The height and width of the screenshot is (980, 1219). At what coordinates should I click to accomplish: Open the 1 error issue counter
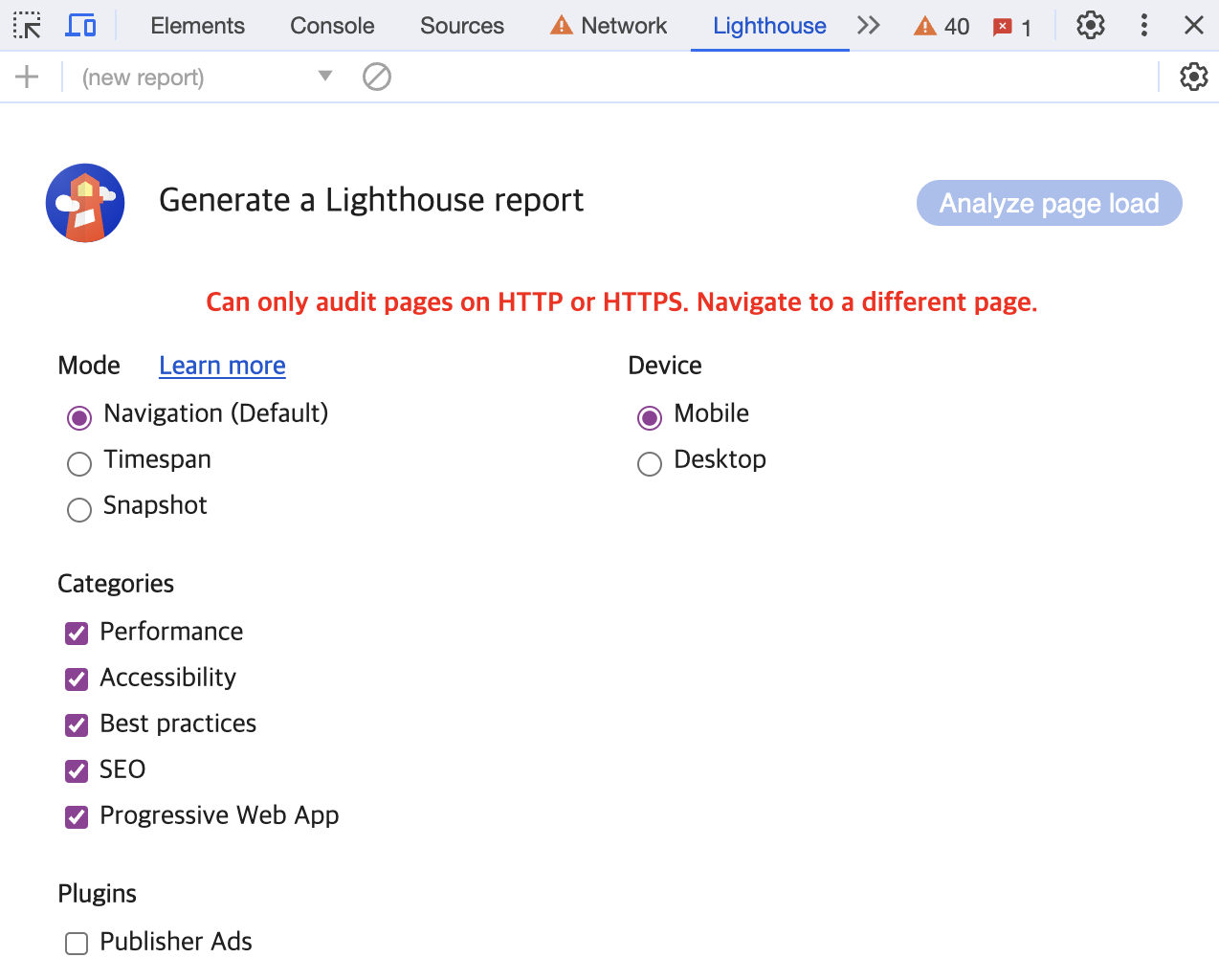[x=1012, y=26]
